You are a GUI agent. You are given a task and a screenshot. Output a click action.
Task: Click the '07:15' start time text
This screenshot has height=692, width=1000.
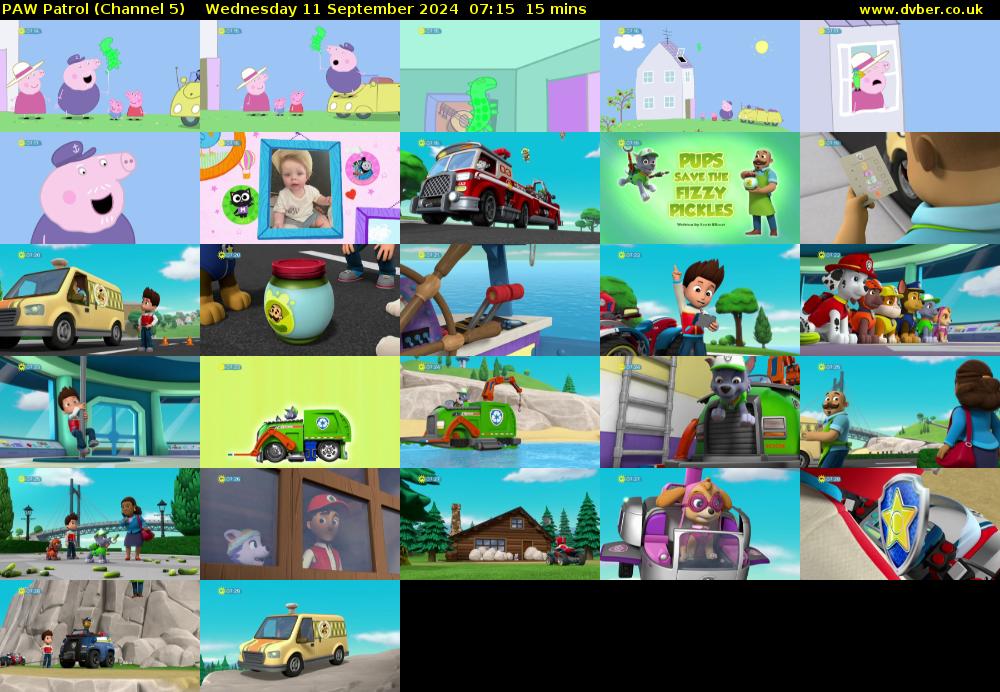tap(490, 9)
